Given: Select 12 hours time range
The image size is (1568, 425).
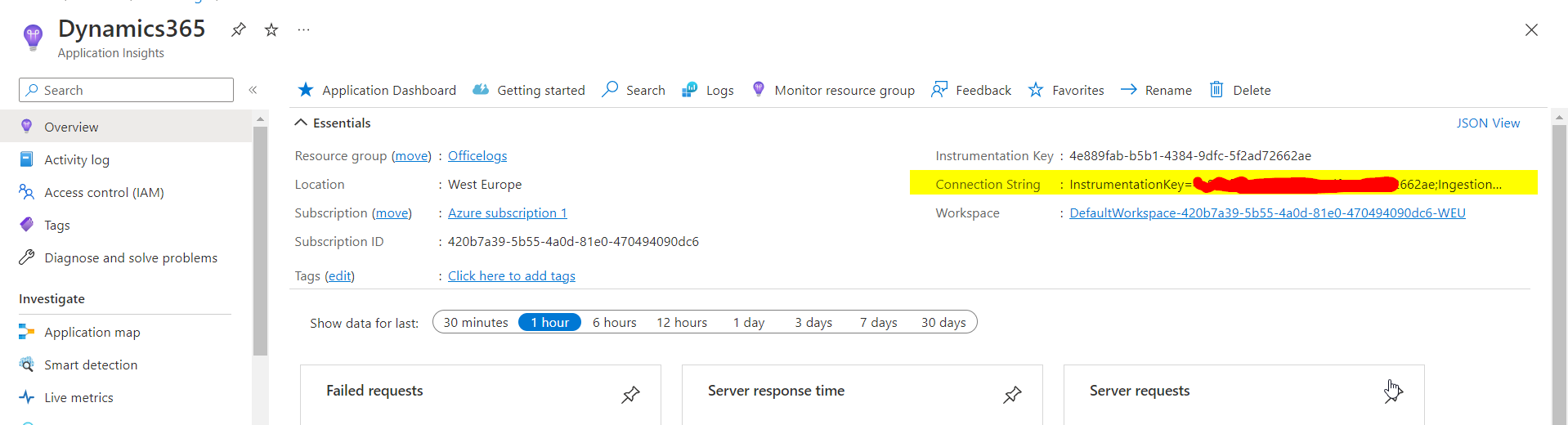Looking at the screenshot, I should [x=682, y=322].
